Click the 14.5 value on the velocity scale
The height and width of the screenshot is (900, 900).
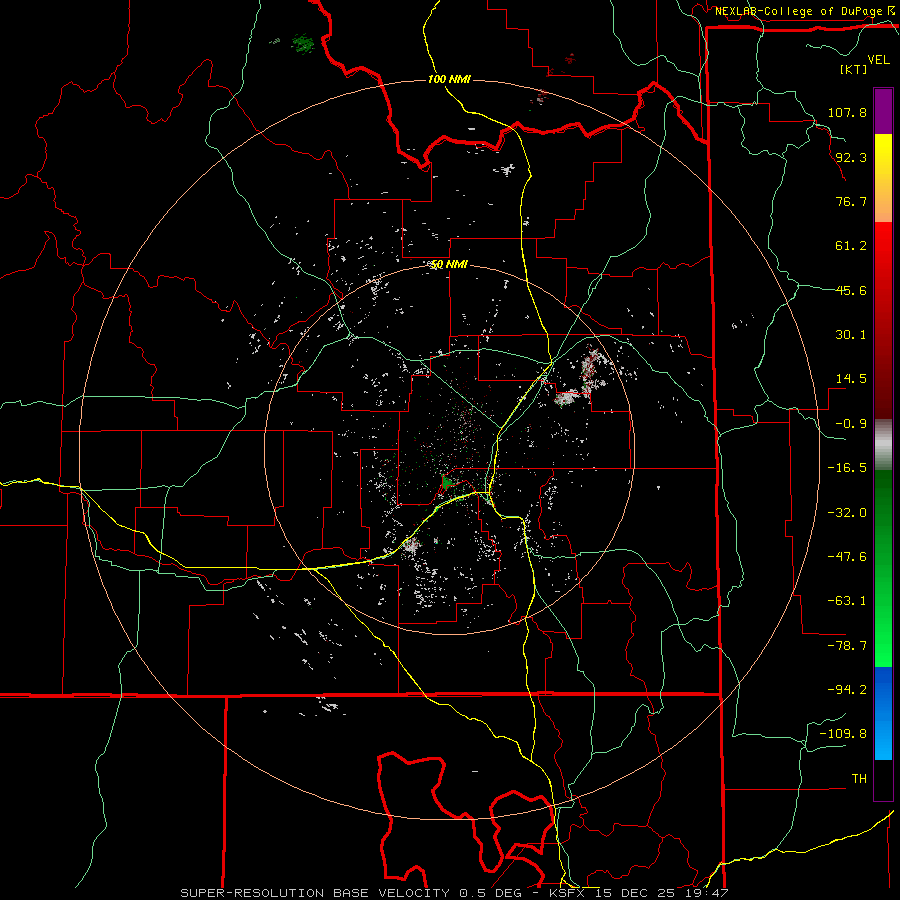(851, 379)
